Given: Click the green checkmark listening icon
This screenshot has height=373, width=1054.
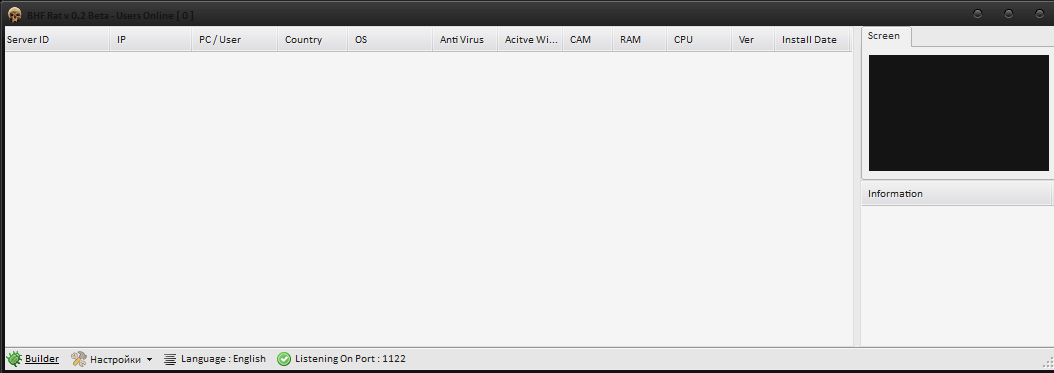Looking at the screenshot, I should (x=284, y=359).
